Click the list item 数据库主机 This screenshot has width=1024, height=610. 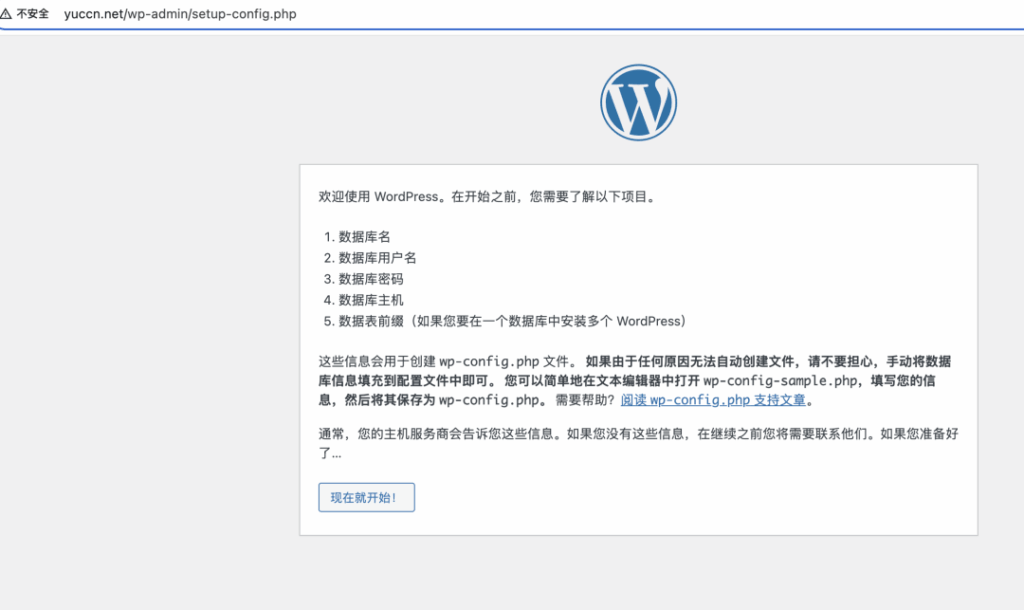pyautogui.click(x=371, y=300)
